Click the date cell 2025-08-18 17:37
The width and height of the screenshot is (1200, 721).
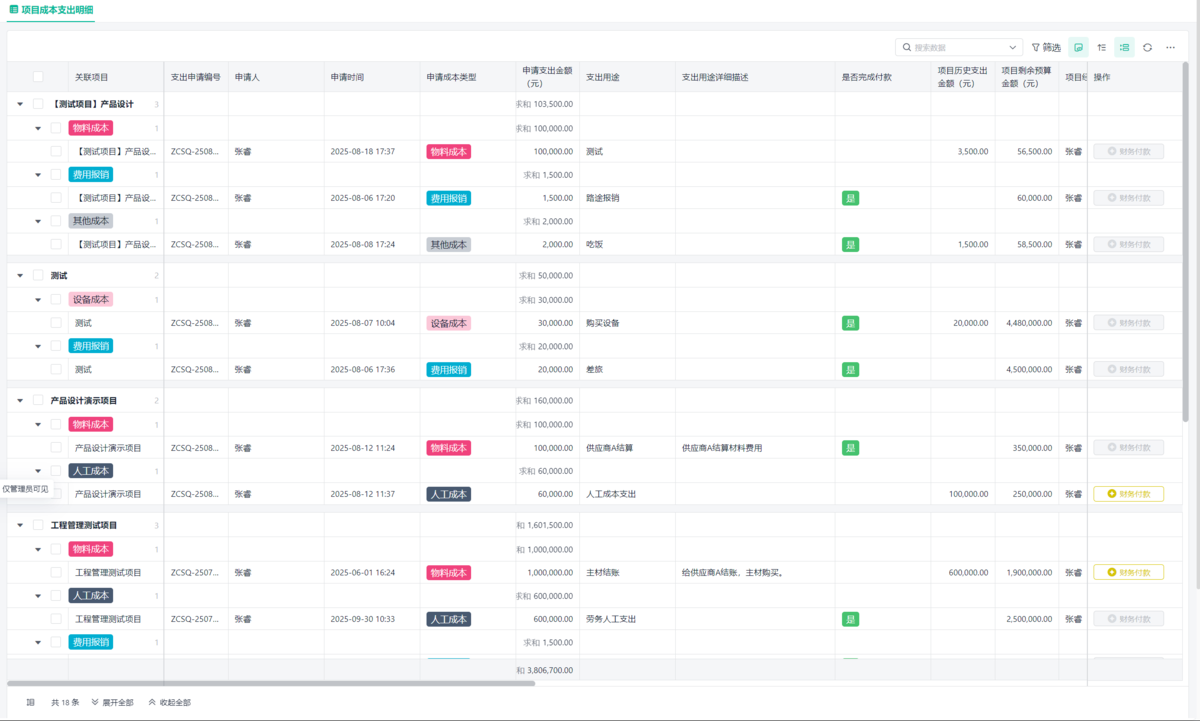tap(363, 152)
